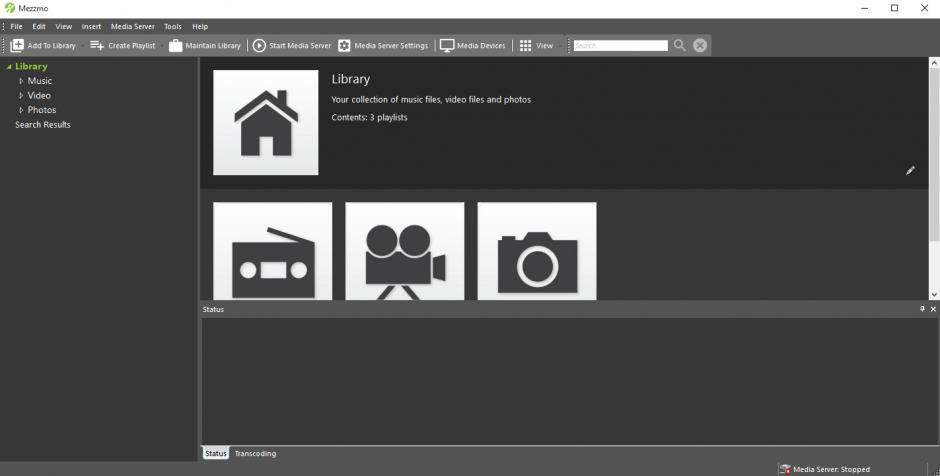Open the Add To Library dropdown arrow
The width and height of the screenshot is (940, 476).
click(82, 46)
